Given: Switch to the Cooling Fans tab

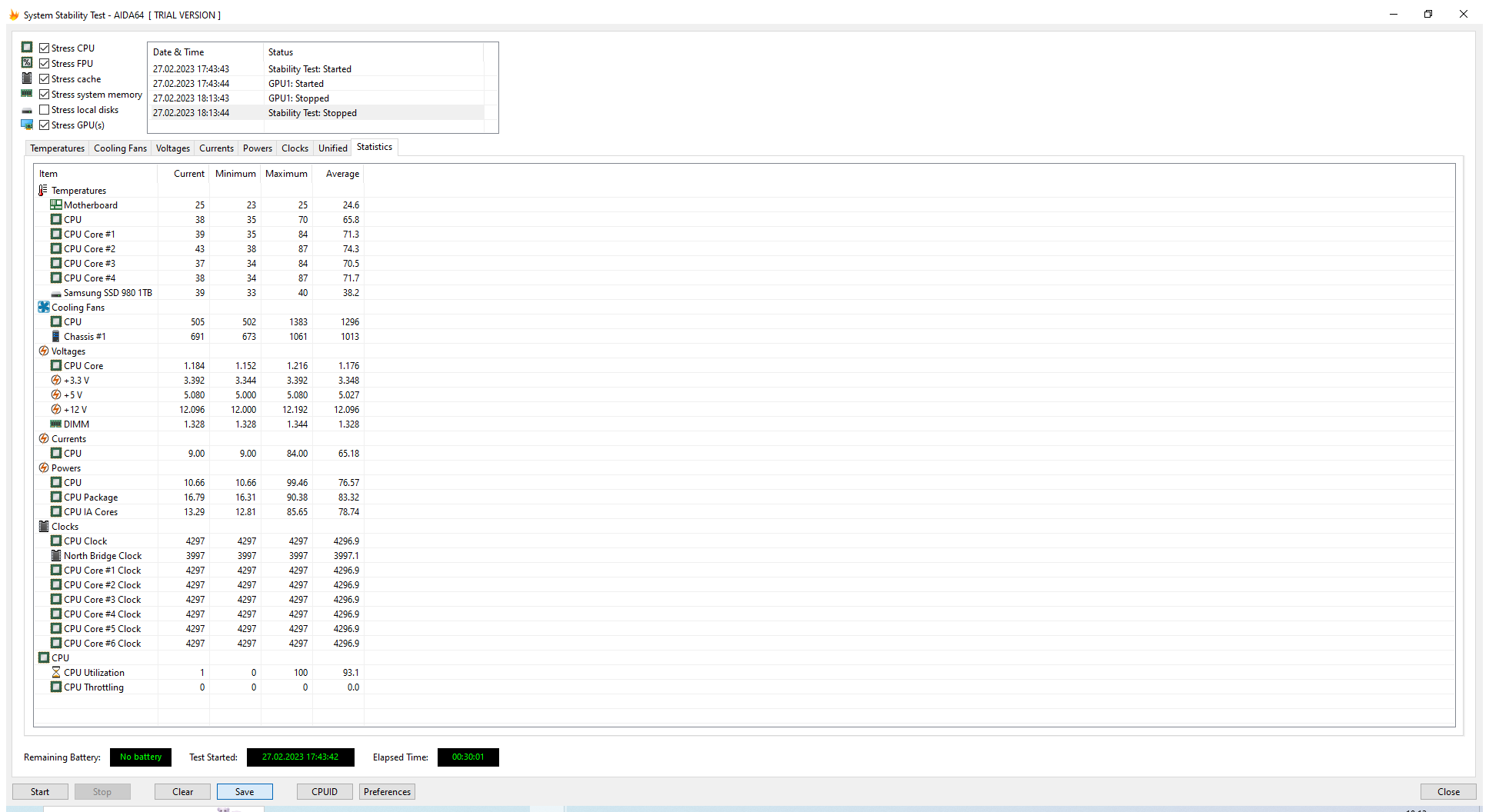Looking at the screenshot, I should (x=120, y=148).
